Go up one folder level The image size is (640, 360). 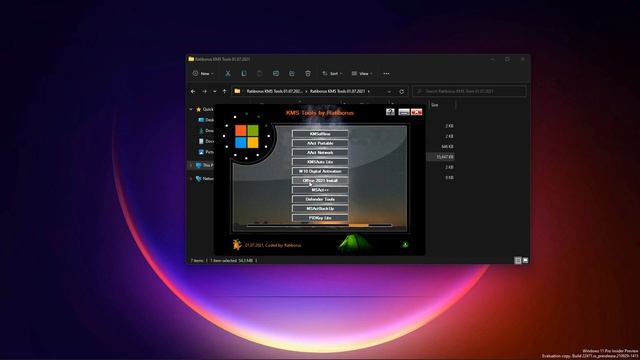click(224, 91)
